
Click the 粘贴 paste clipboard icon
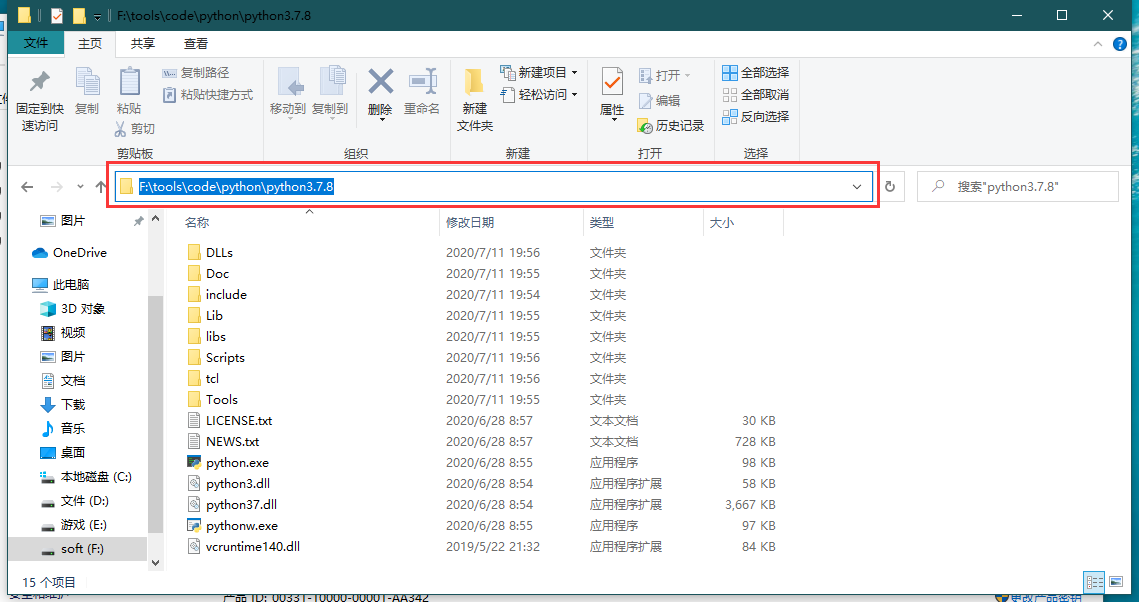[x=129, y=81]
